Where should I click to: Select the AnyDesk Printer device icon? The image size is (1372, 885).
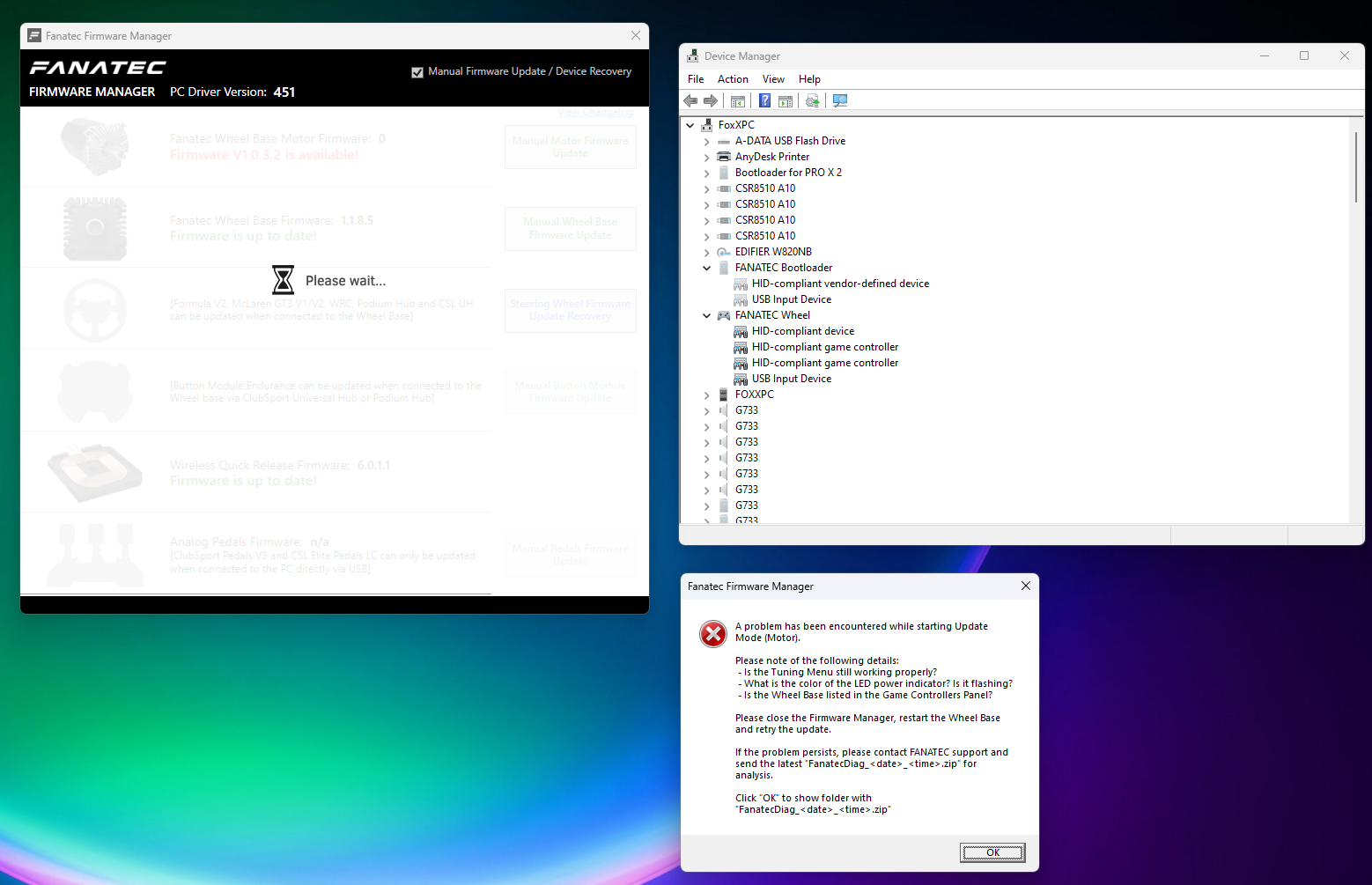tap(724, 157)
